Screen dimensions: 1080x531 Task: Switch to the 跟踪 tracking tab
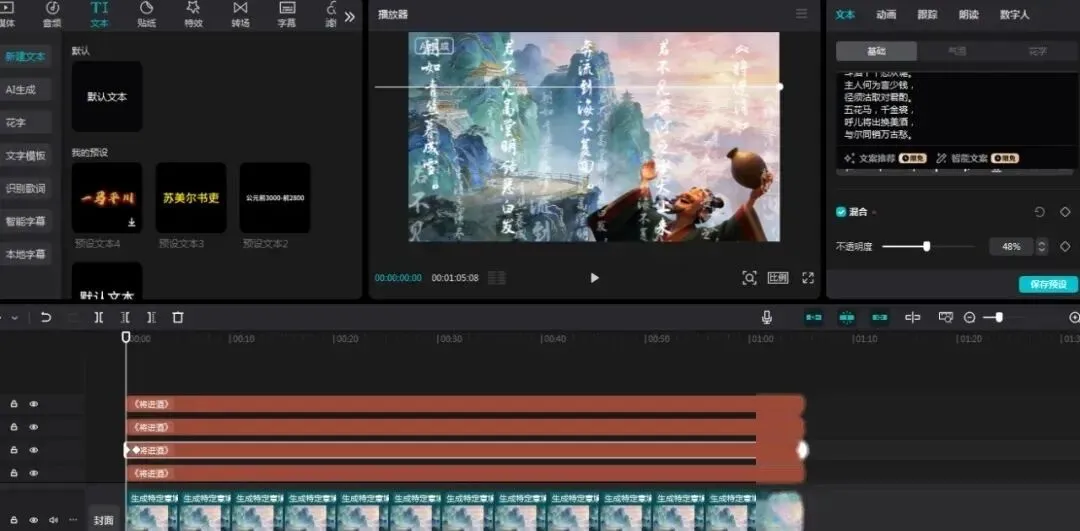(927, 14)
